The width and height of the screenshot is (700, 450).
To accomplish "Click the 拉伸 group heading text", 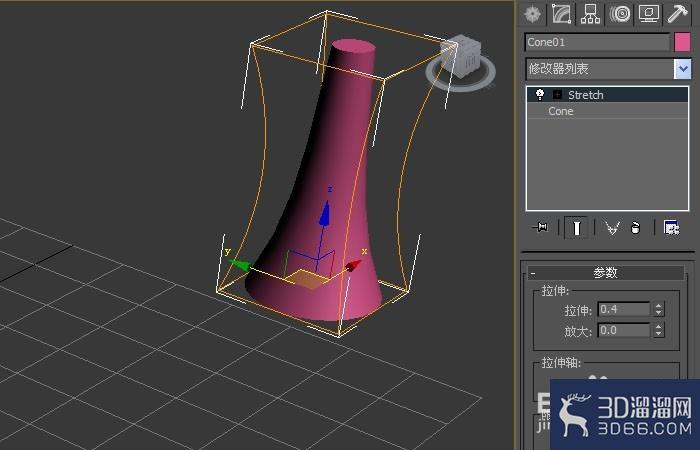I will coord(555,291).
